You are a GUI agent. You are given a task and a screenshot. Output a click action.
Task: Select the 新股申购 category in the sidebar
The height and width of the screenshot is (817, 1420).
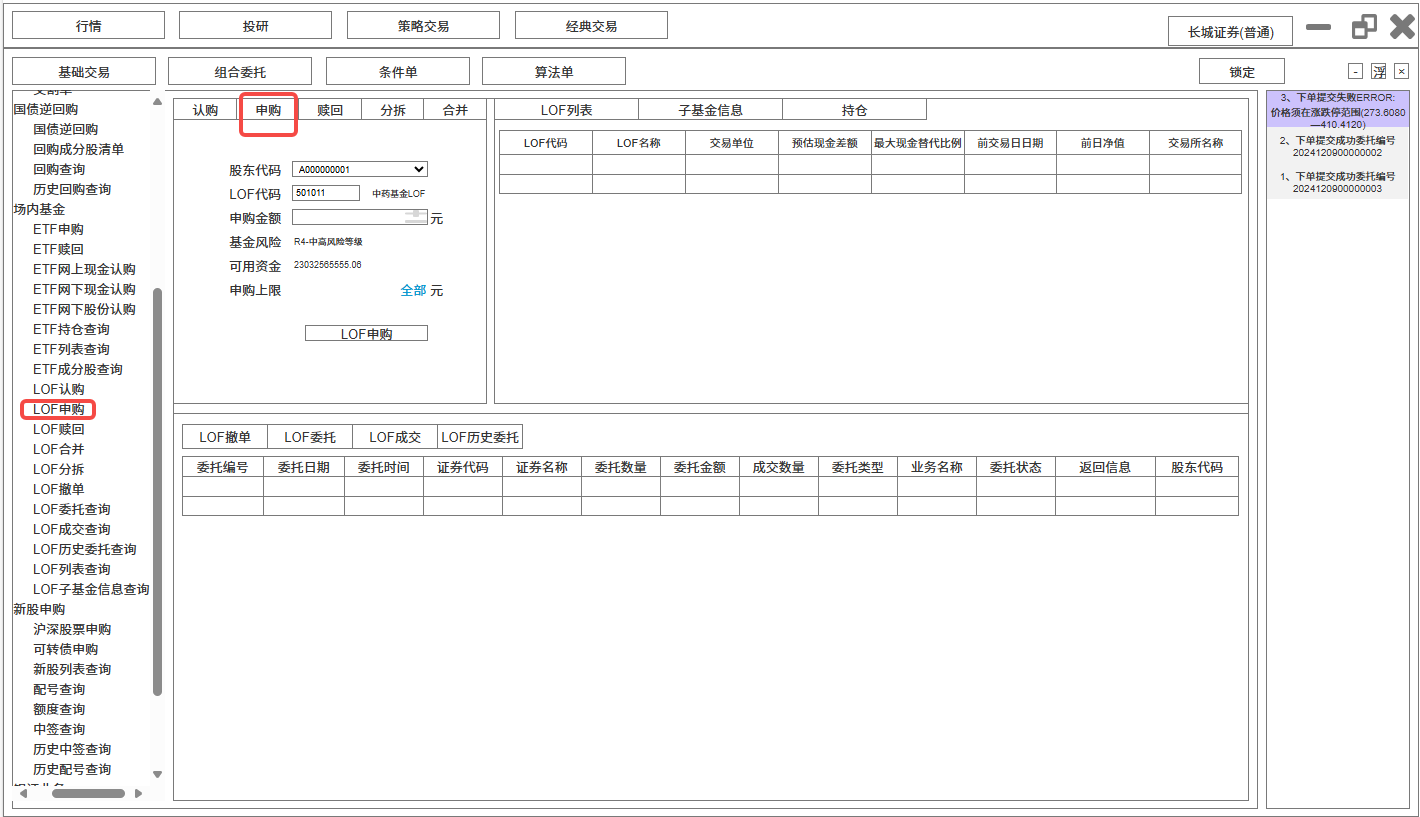point(39,609)
